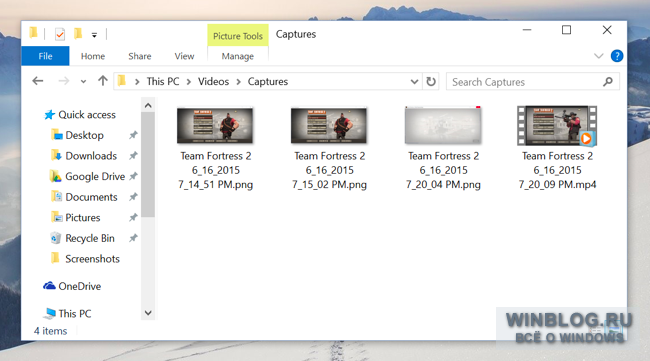650x361 pixels.
Task: Click the folder icon in the title bar
Action: tap(34, 33)
